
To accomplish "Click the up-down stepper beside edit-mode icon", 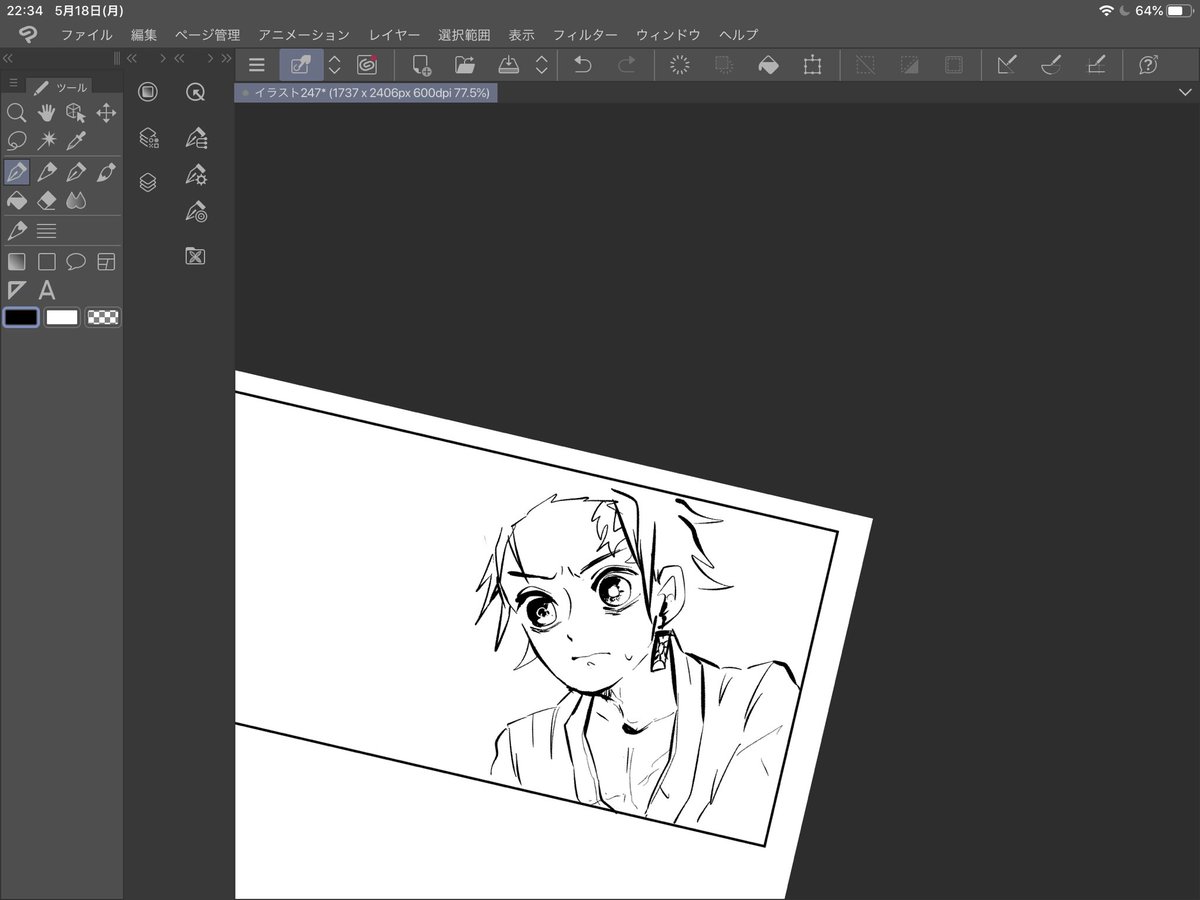I will 335,65.
